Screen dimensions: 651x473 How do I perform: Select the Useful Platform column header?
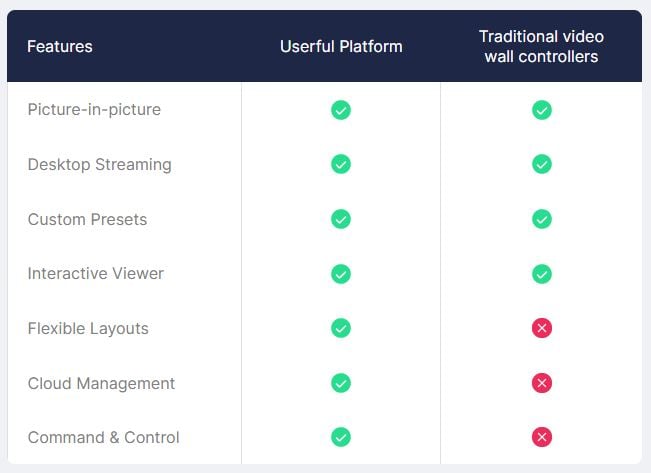(x=341, y=46)
